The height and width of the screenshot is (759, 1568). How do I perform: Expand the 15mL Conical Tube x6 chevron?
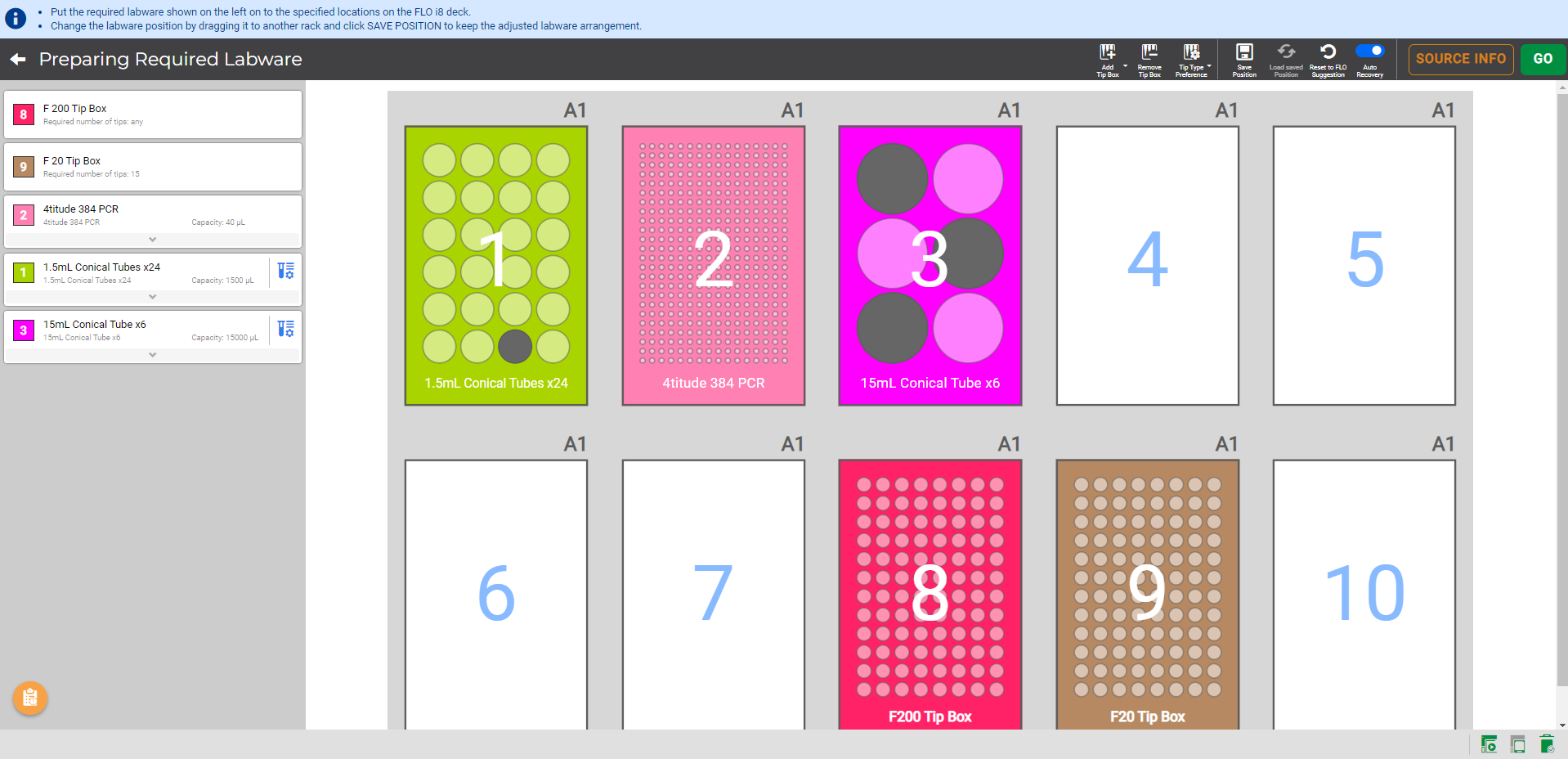(x=153, y=355)
